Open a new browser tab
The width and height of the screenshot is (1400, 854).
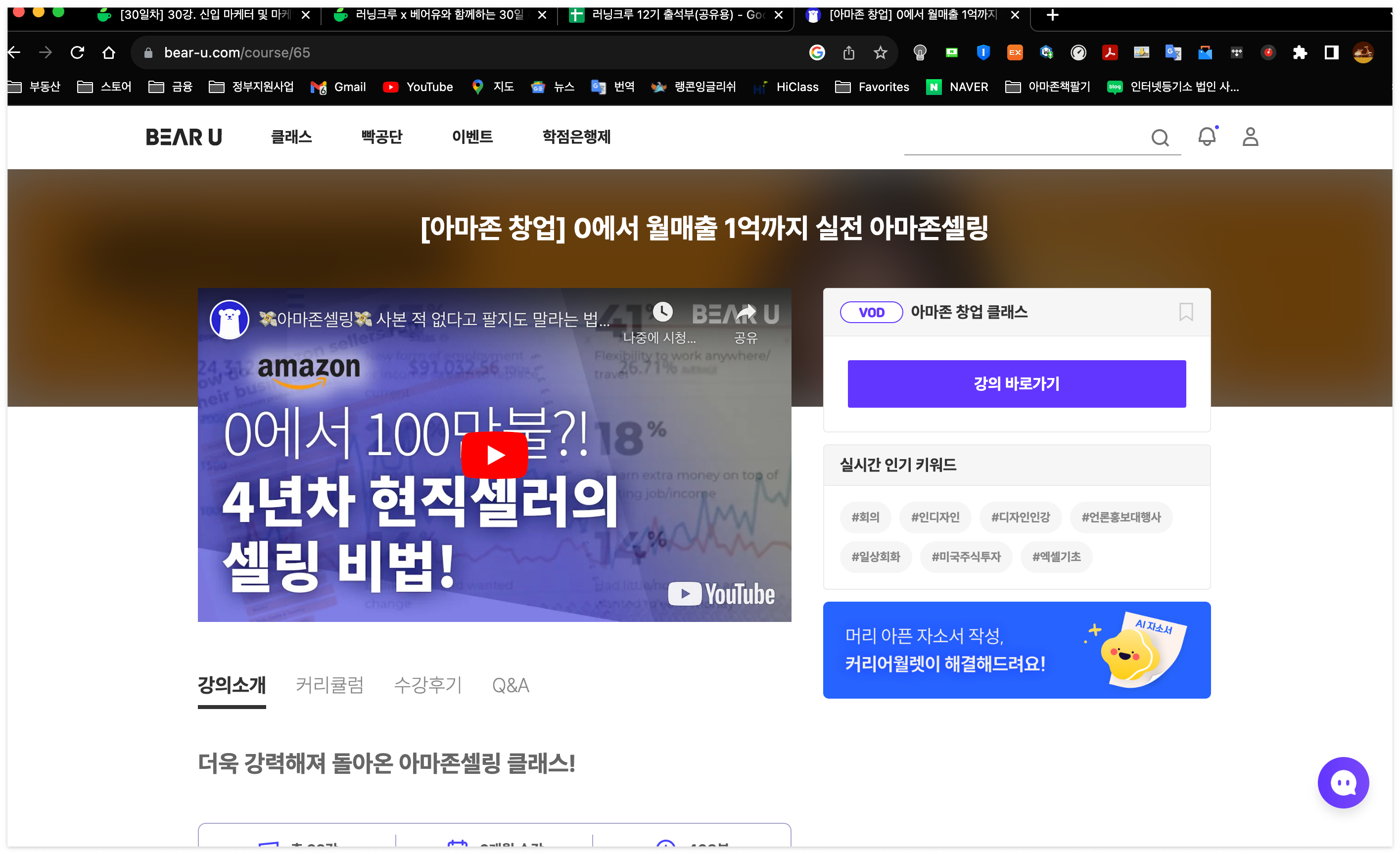click(1052, 15)
